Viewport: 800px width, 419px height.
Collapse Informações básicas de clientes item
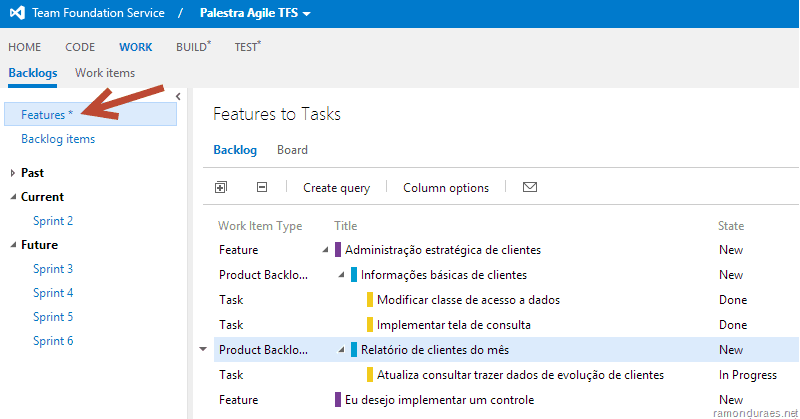tap(341, 275)
